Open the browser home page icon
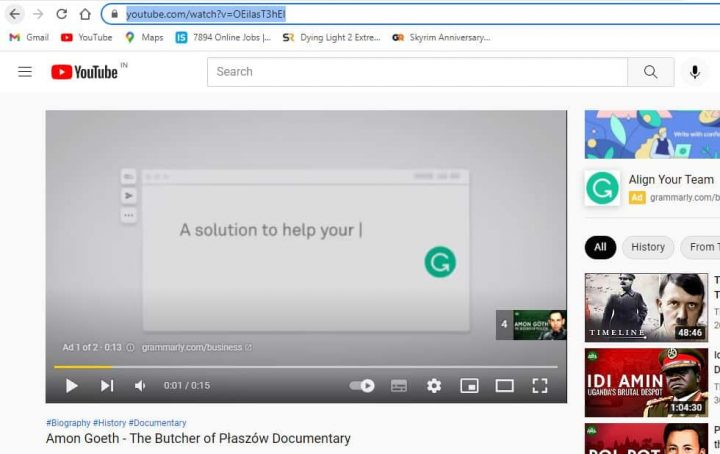This screenshot has height=454, width=720. 85,14
